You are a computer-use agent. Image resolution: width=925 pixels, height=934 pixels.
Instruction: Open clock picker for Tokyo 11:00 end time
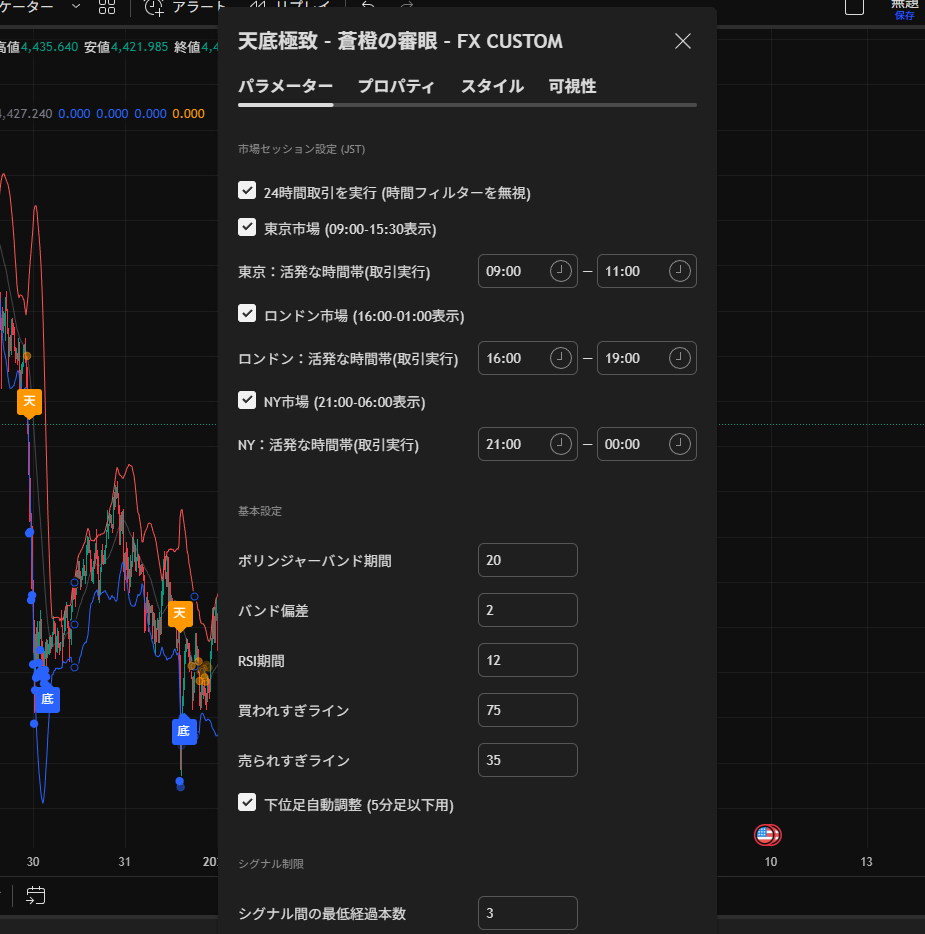(680, 271)
